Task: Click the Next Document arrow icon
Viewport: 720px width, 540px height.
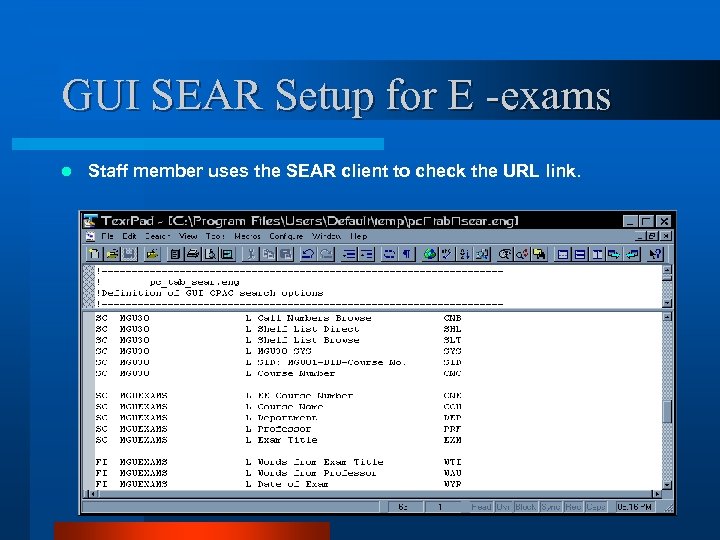Action: click(x=615, y=254)
